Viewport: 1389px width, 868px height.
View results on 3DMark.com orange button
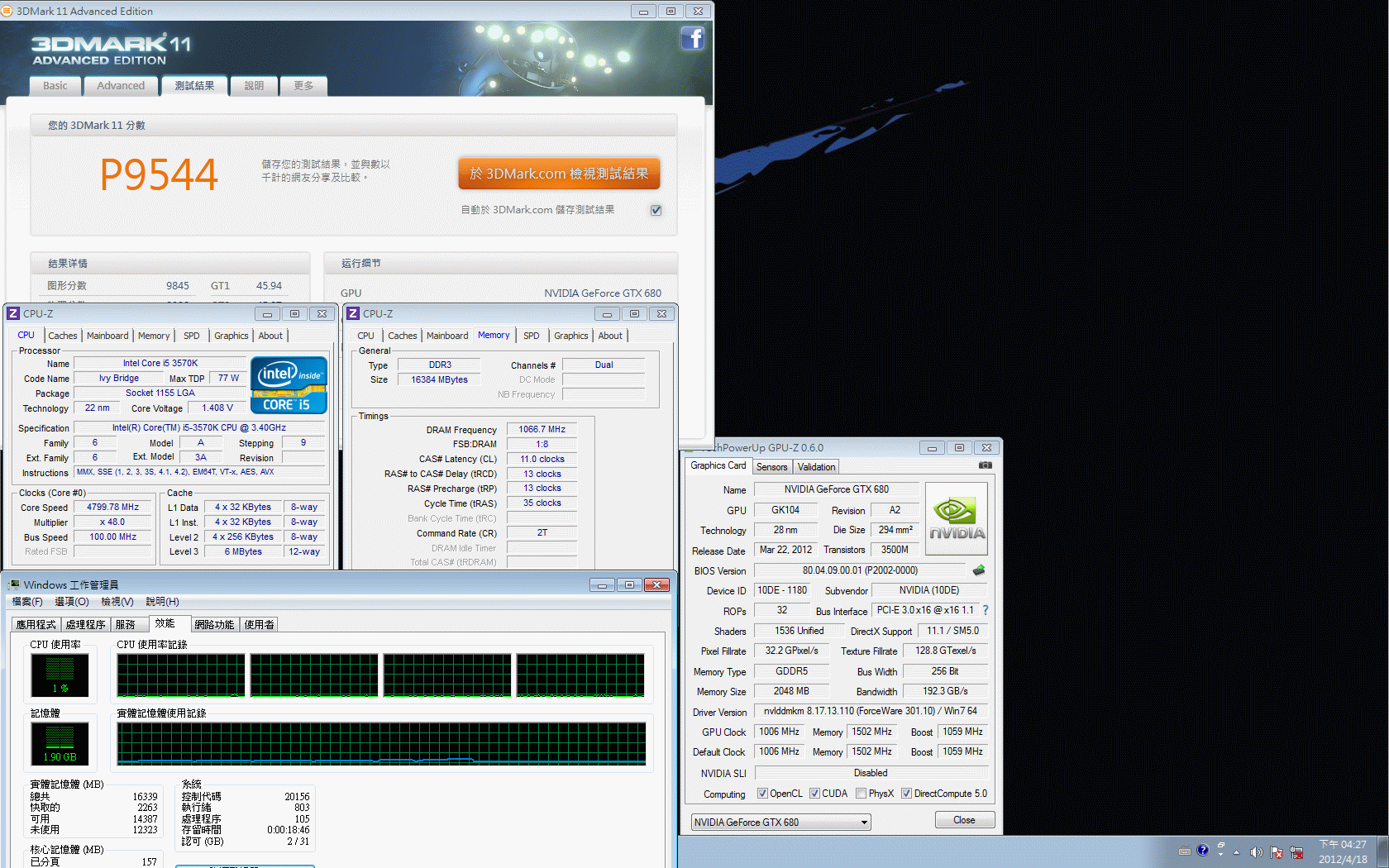click(559, 174)
